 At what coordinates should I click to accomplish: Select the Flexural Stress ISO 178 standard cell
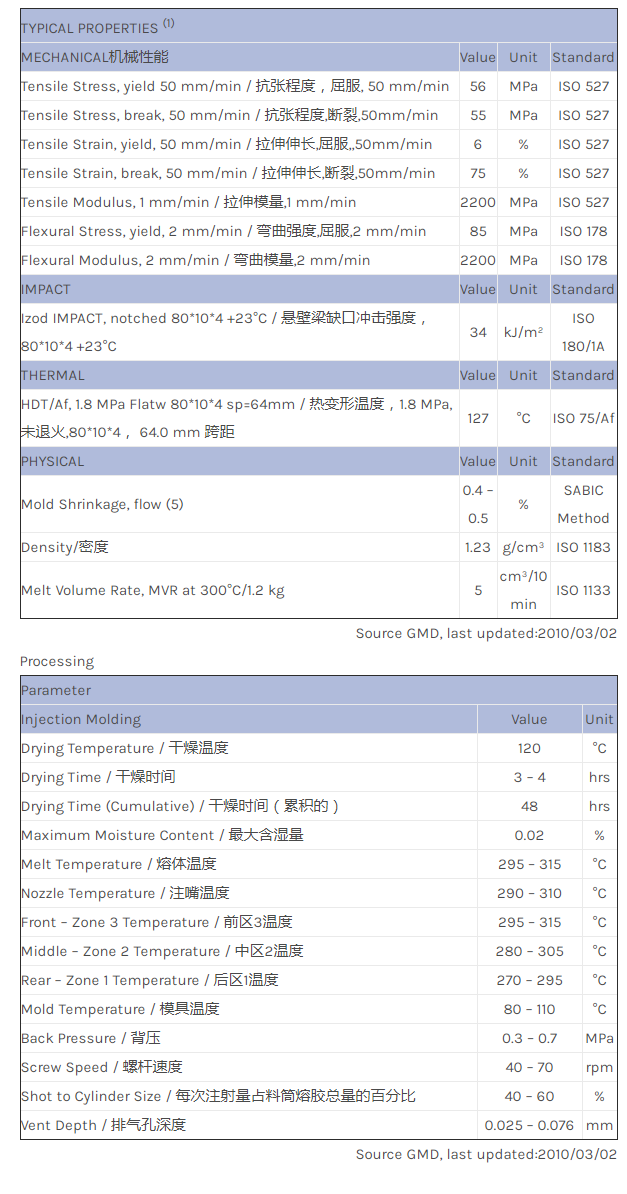[x=584, y=231]
